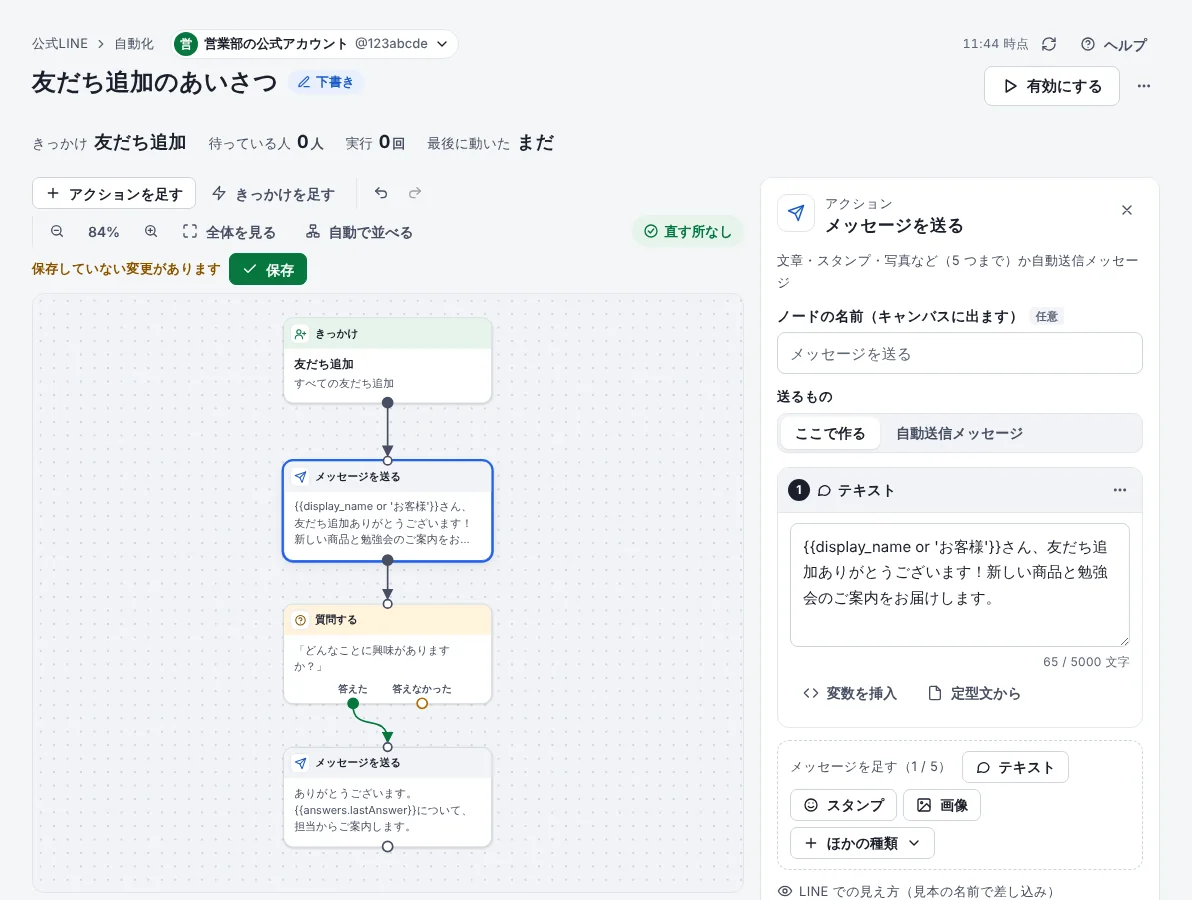Screen dimensions: 1192x900
Task: Redo the last change
Action: (414, 193)
